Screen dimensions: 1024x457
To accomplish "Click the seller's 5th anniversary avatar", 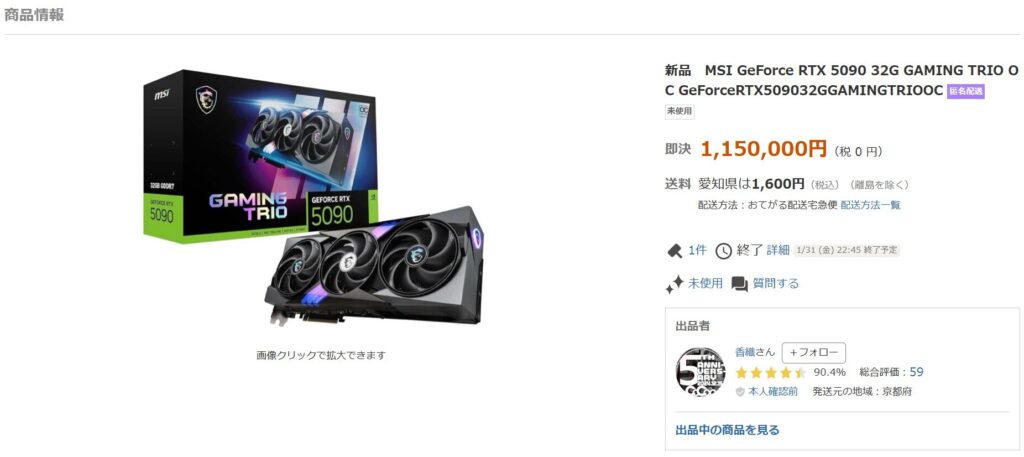I will click(x=700, y=372).
